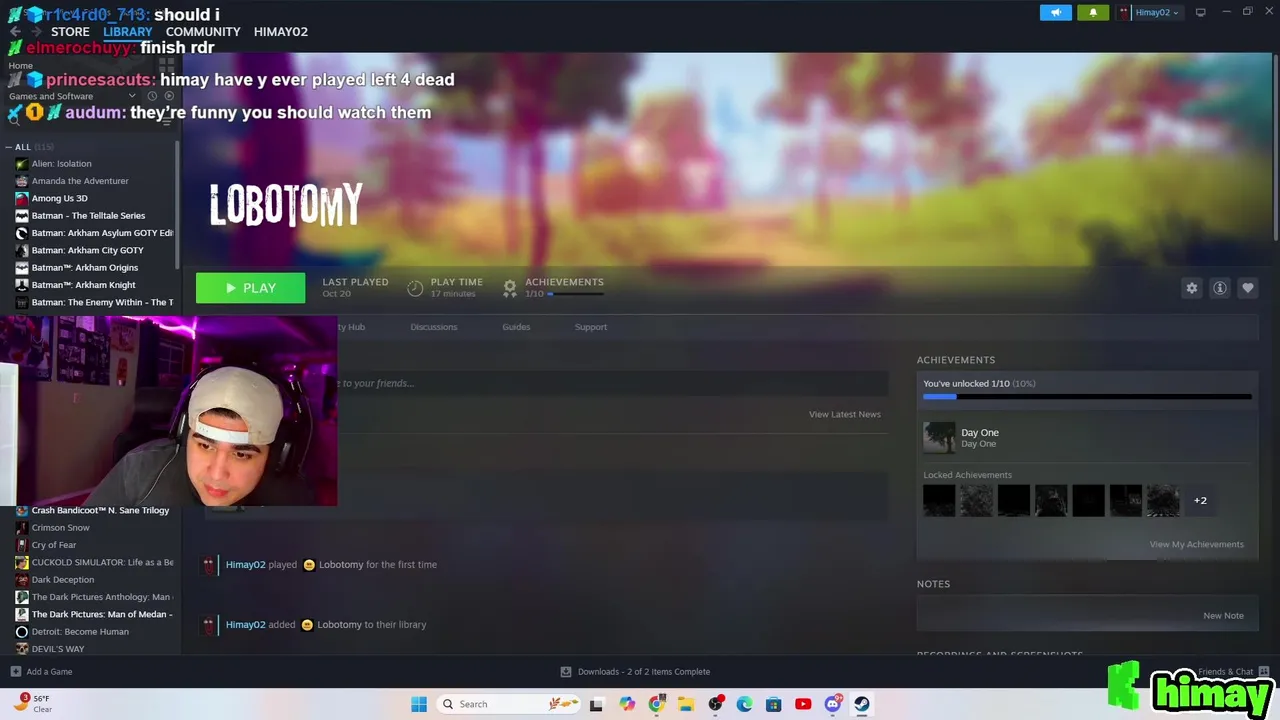1280x720 pixels.
Task: Open Day One achievement thumbnail
Action: click(939, 437)
